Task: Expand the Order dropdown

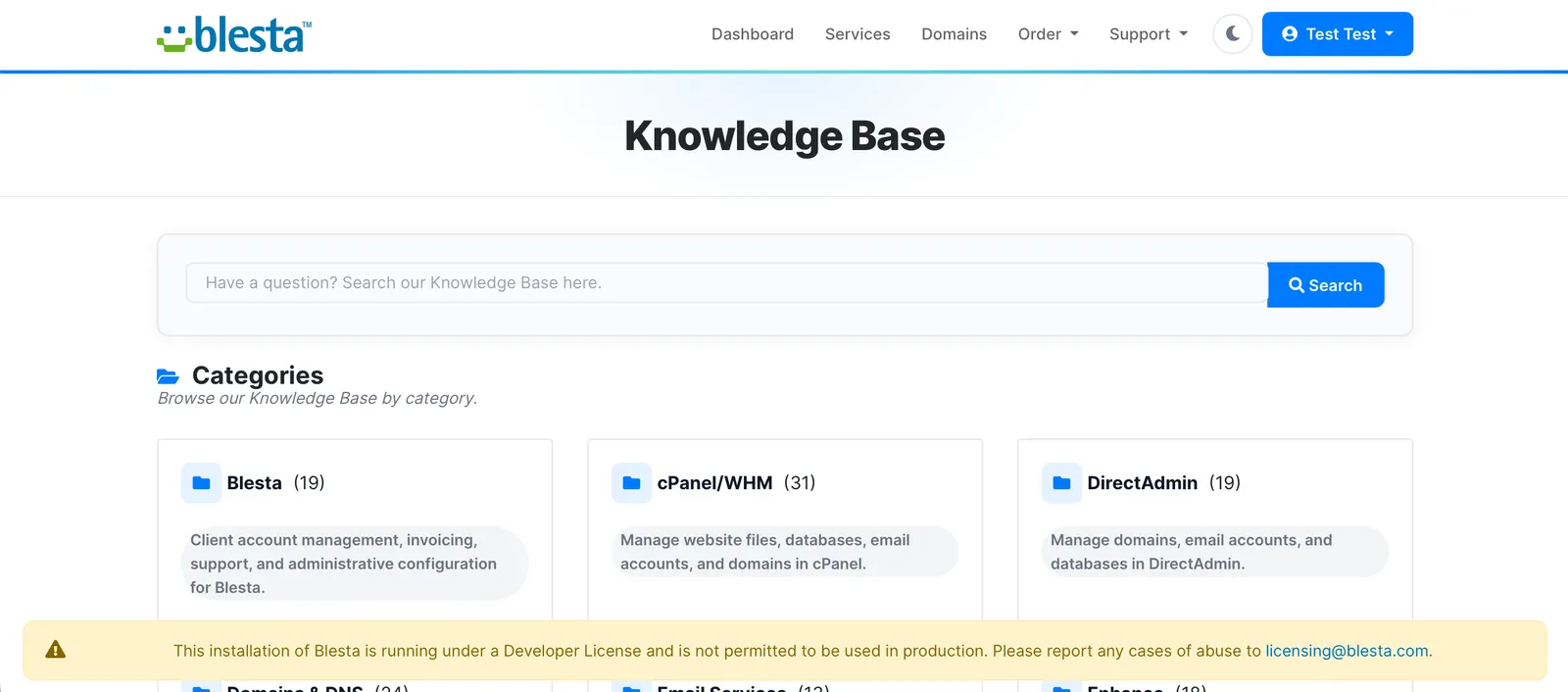Action: point(1048,34)
